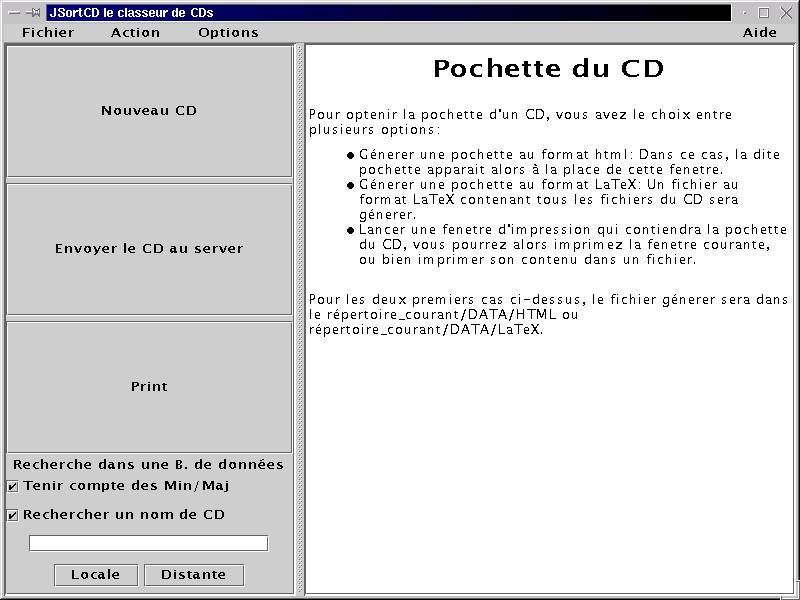Click the vertical split pane divider
The image size is (800, 600).
click(x=299, y=320)
